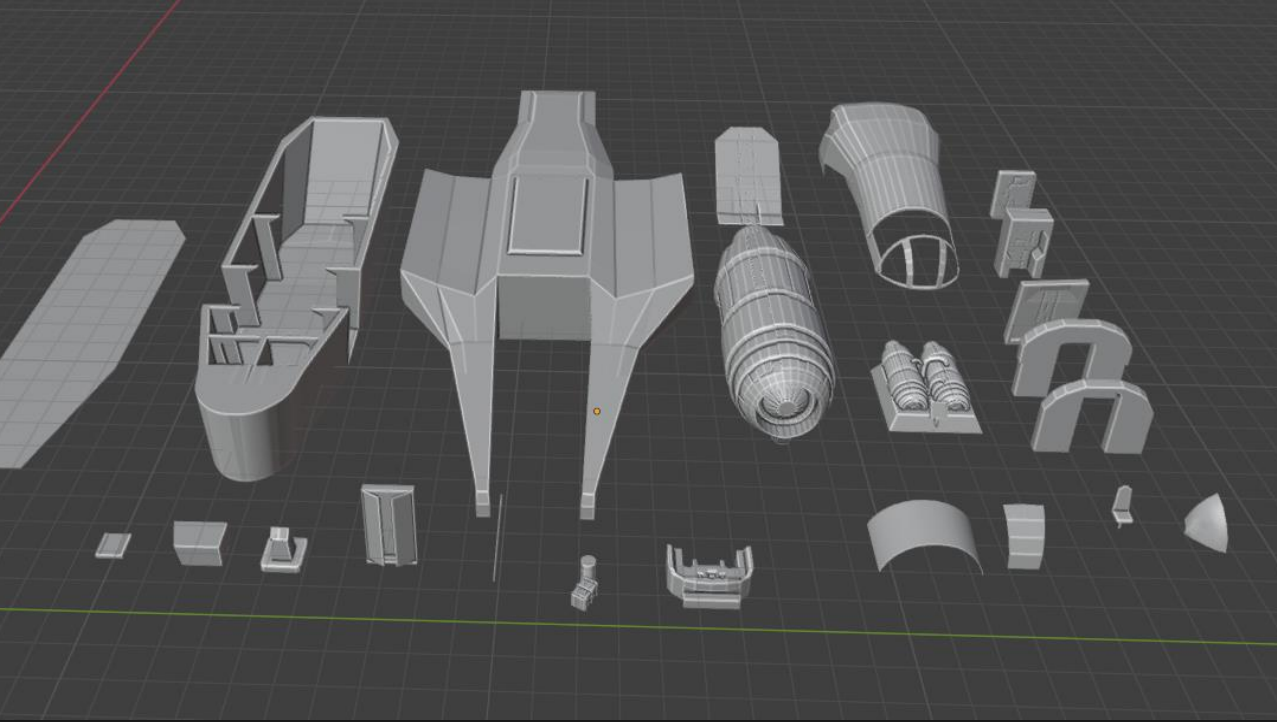Select the tiny flat square tile
Screen dimensions: 1277x722
(x=113, y=545)
